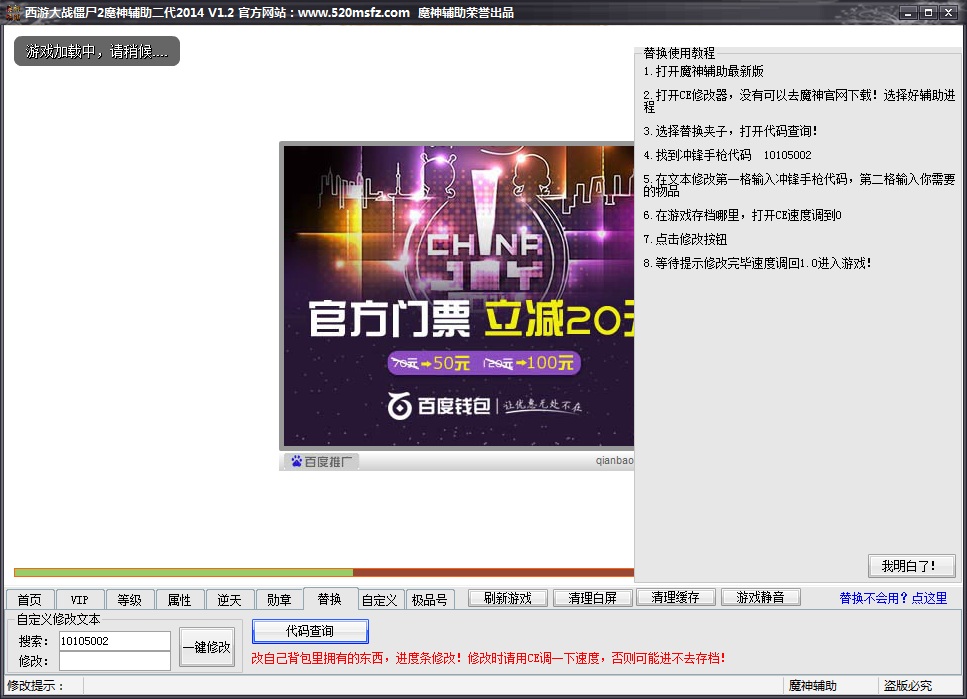Maximize the 魔神辅助 window
967x699 pixels.
click(x=928, y=12)
